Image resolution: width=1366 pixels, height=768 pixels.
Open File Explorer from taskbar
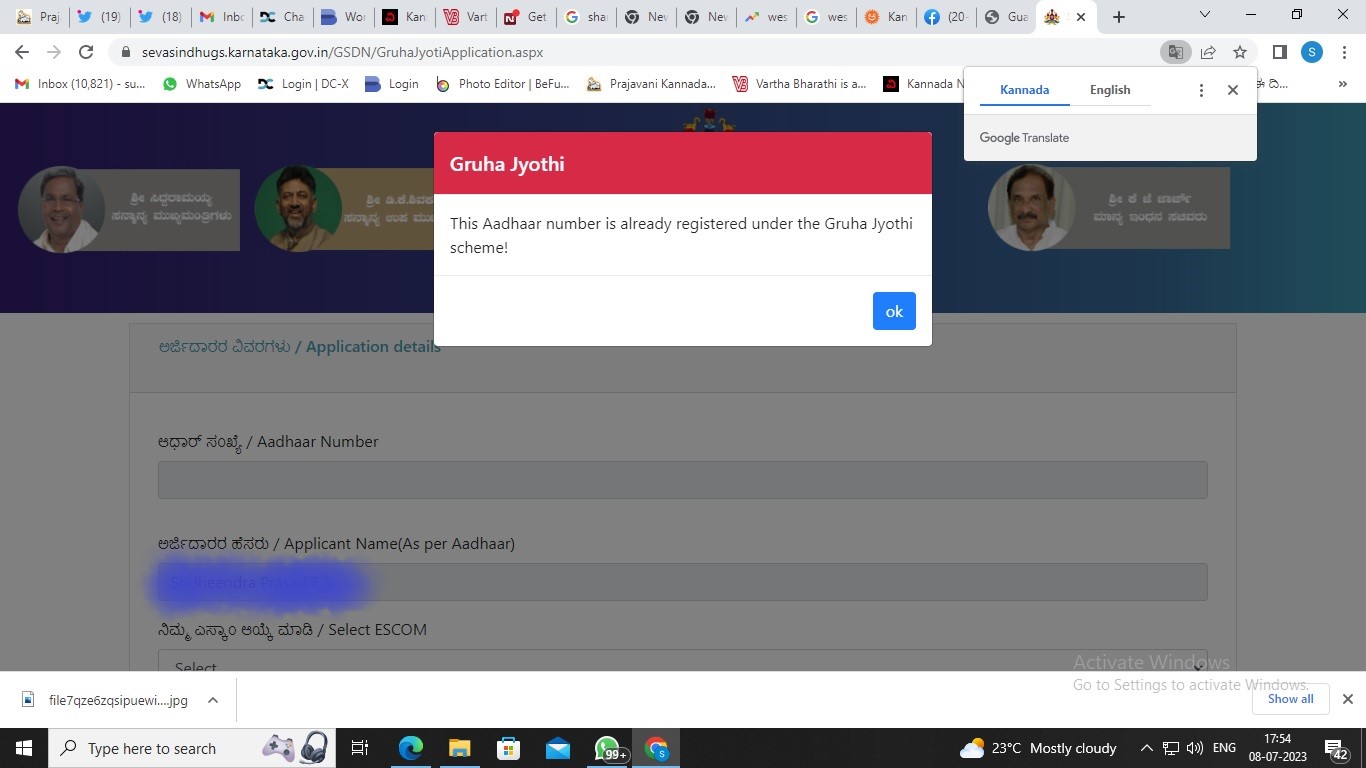460,748
